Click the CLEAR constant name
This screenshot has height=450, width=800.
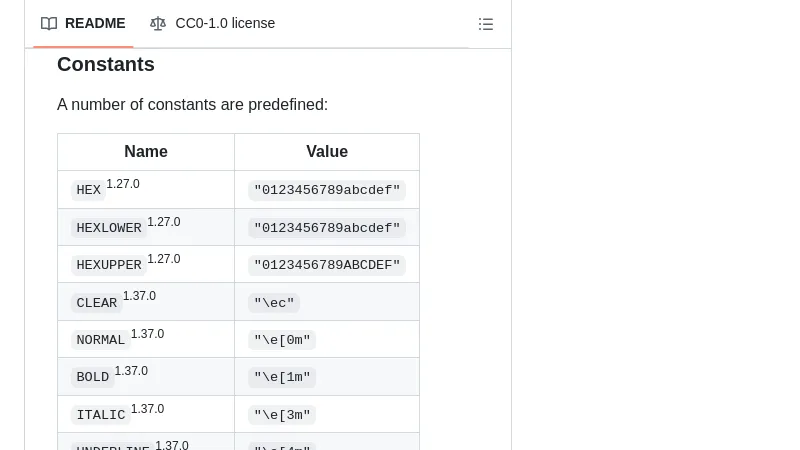point(97,303)
